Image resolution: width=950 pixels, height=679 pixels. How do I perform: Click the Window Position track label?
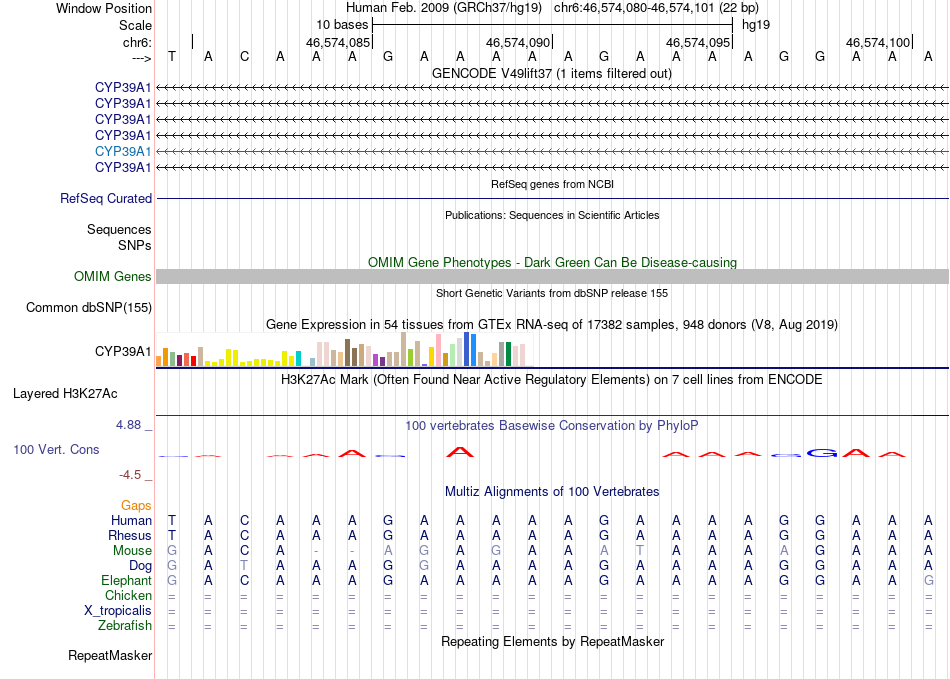(104, 8)
